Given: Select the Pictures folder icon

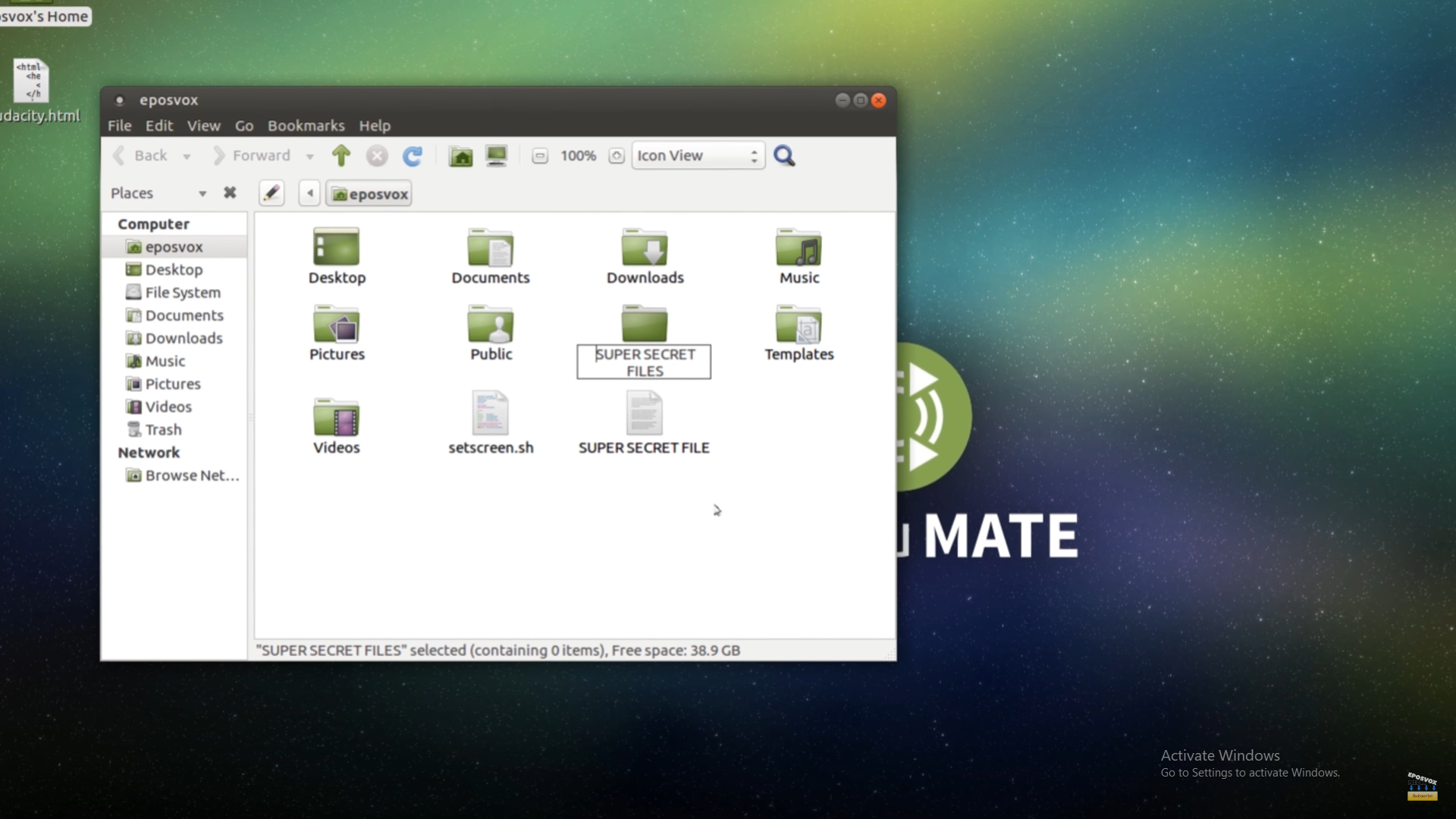Looking at the screenshot, I should [x=337, y=324].
